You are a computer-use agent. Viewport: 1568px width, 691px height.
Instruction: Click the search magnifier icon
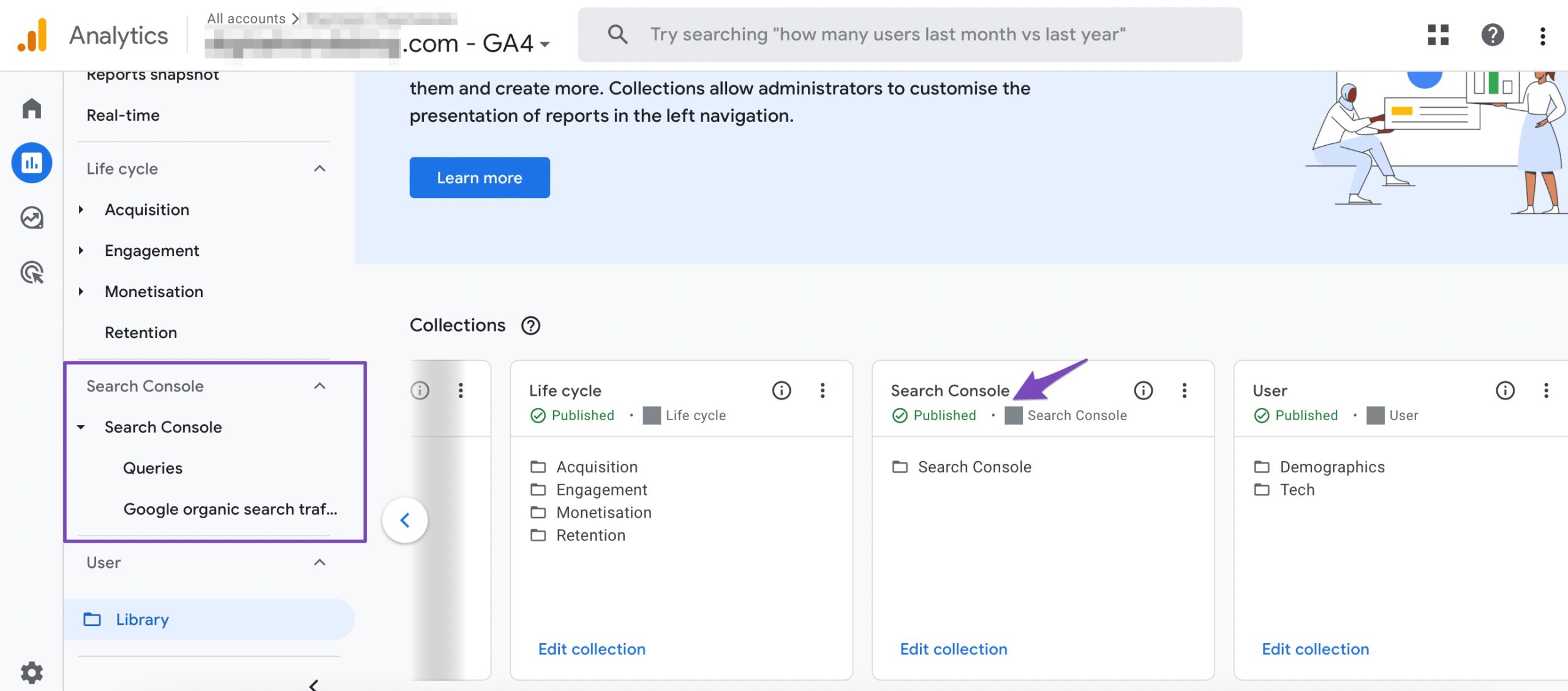[617, 34]
